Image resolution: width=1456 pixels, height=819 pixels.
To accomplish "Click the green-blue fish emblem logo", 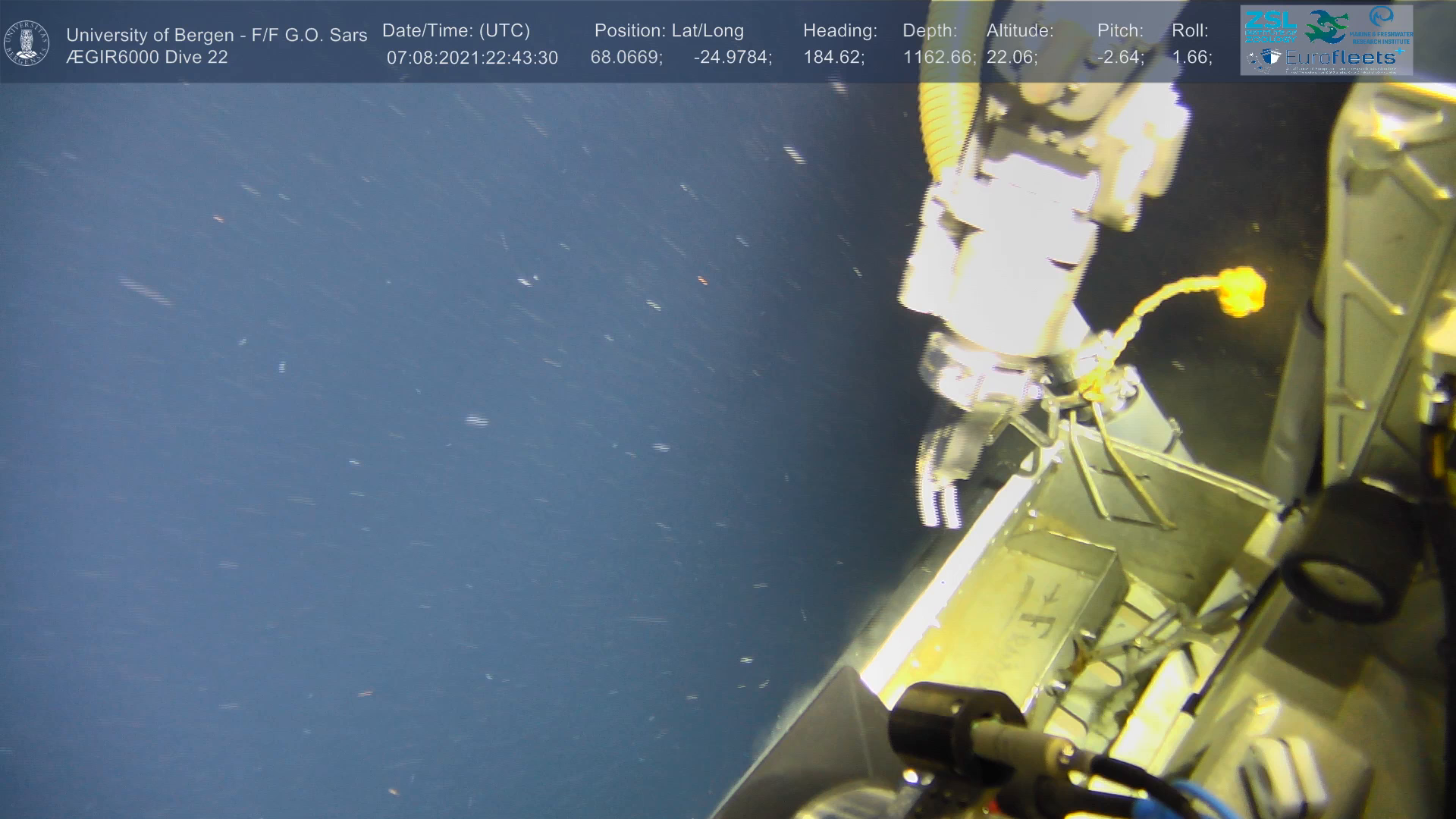I will (1326, 25).
